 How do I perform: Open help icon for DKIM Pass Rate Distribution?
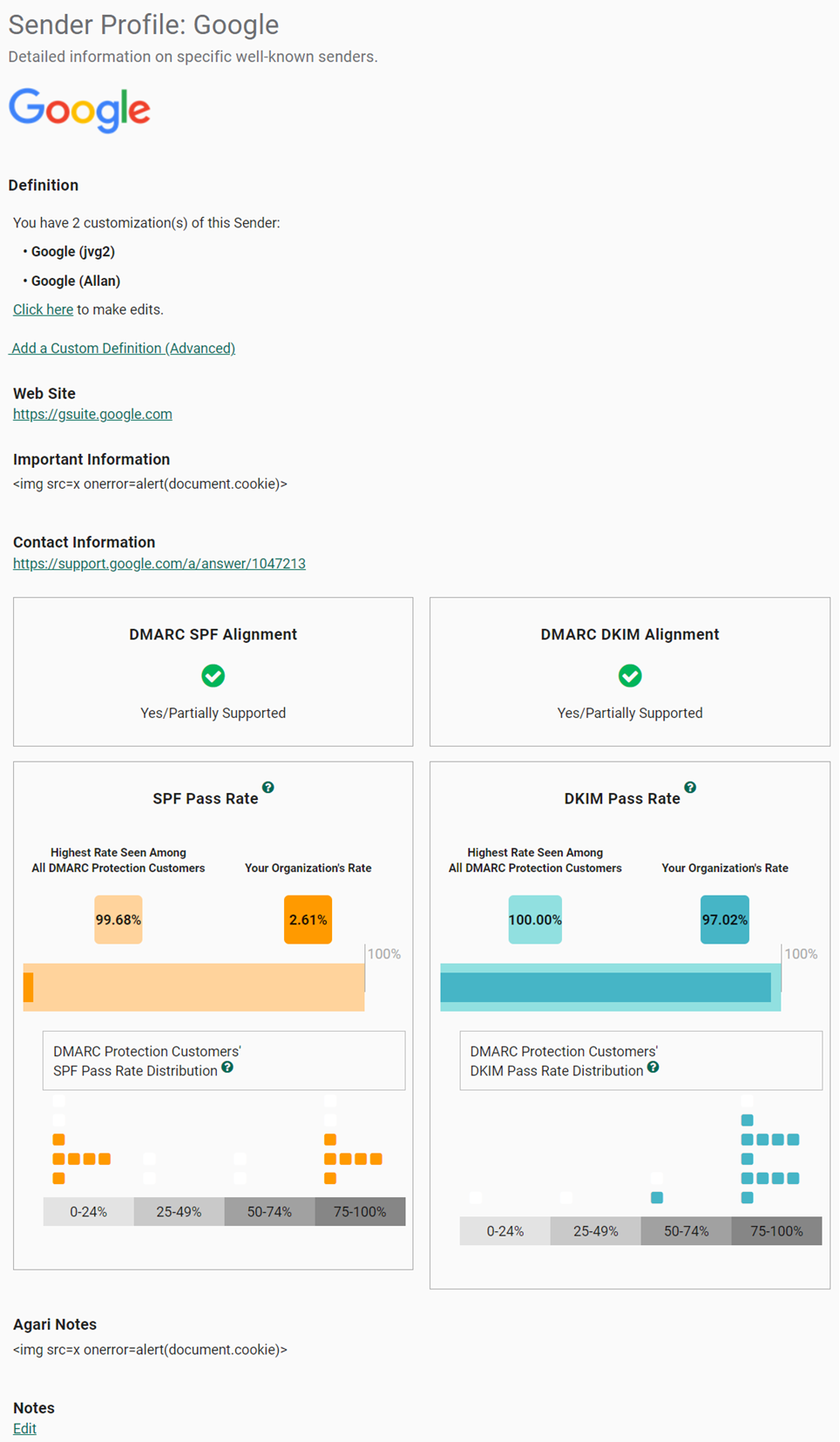[x=654, y=1067]
